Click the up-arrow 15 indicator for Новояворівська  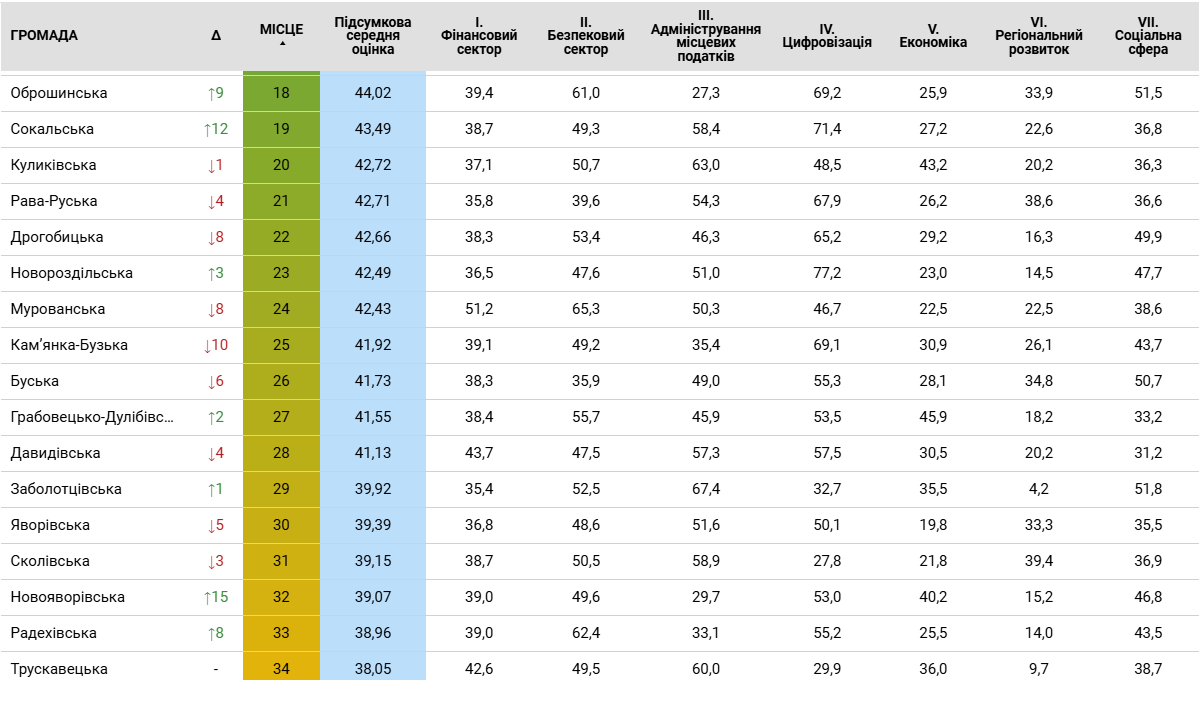(216, 597)
